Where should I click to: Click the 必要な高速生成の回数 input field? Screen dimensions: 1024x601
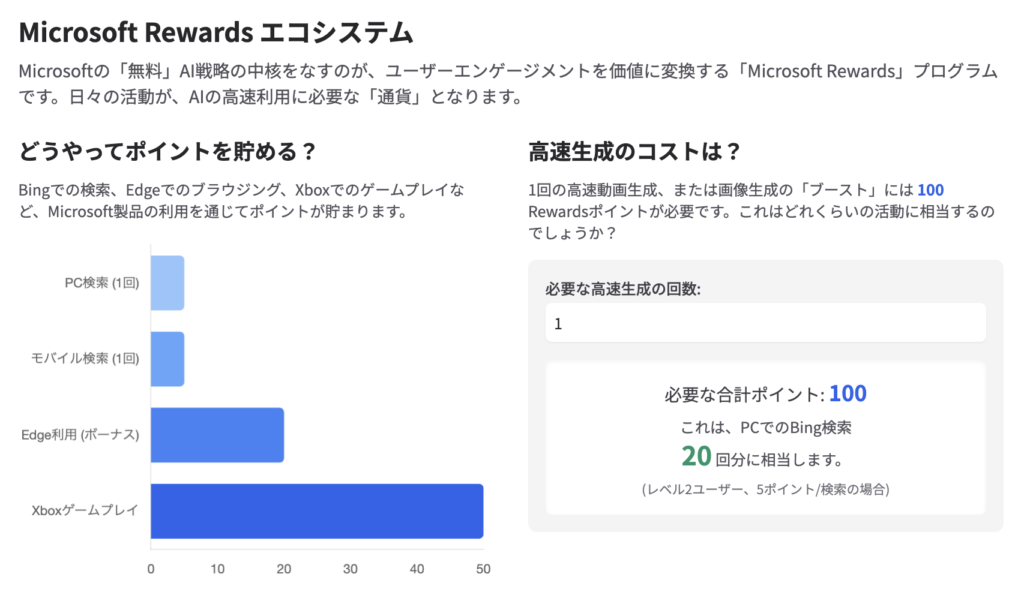765,323
